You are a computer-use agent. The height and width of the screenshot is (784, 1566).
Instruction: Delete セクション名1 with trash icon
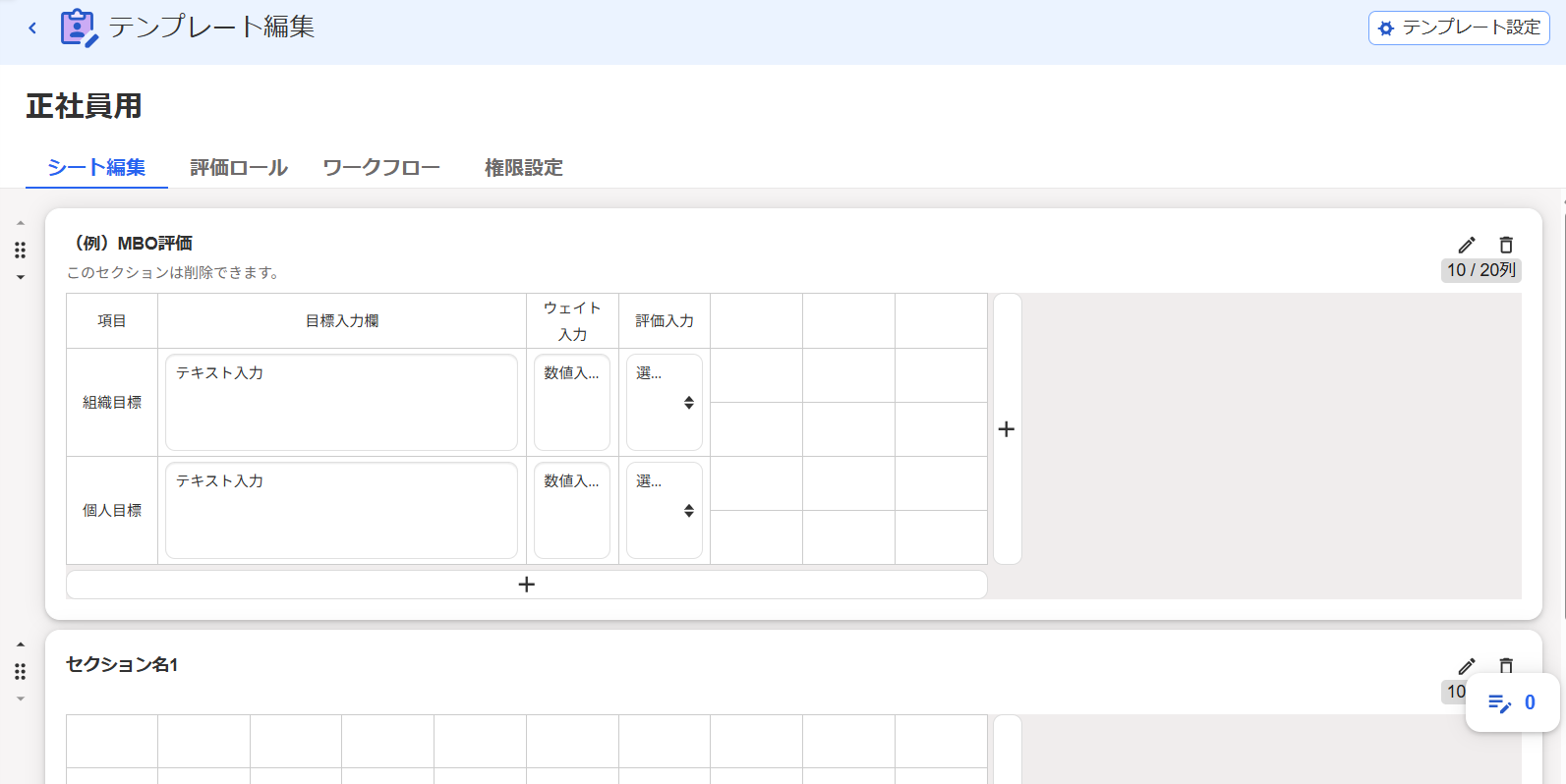(1506, 665)
